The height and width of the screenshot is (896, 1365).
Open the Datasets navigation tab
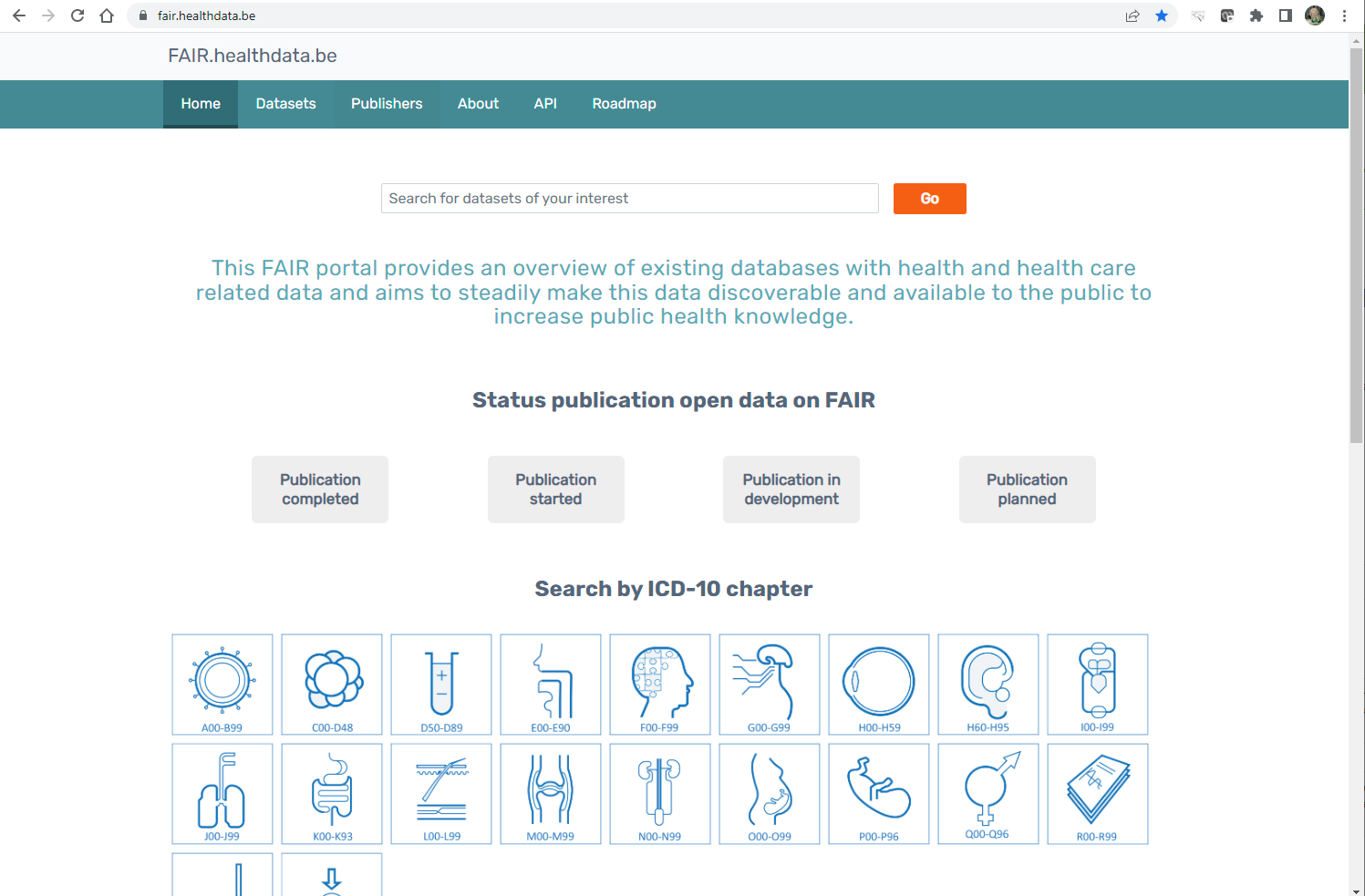pyautogui.click(x=285, y=104)
